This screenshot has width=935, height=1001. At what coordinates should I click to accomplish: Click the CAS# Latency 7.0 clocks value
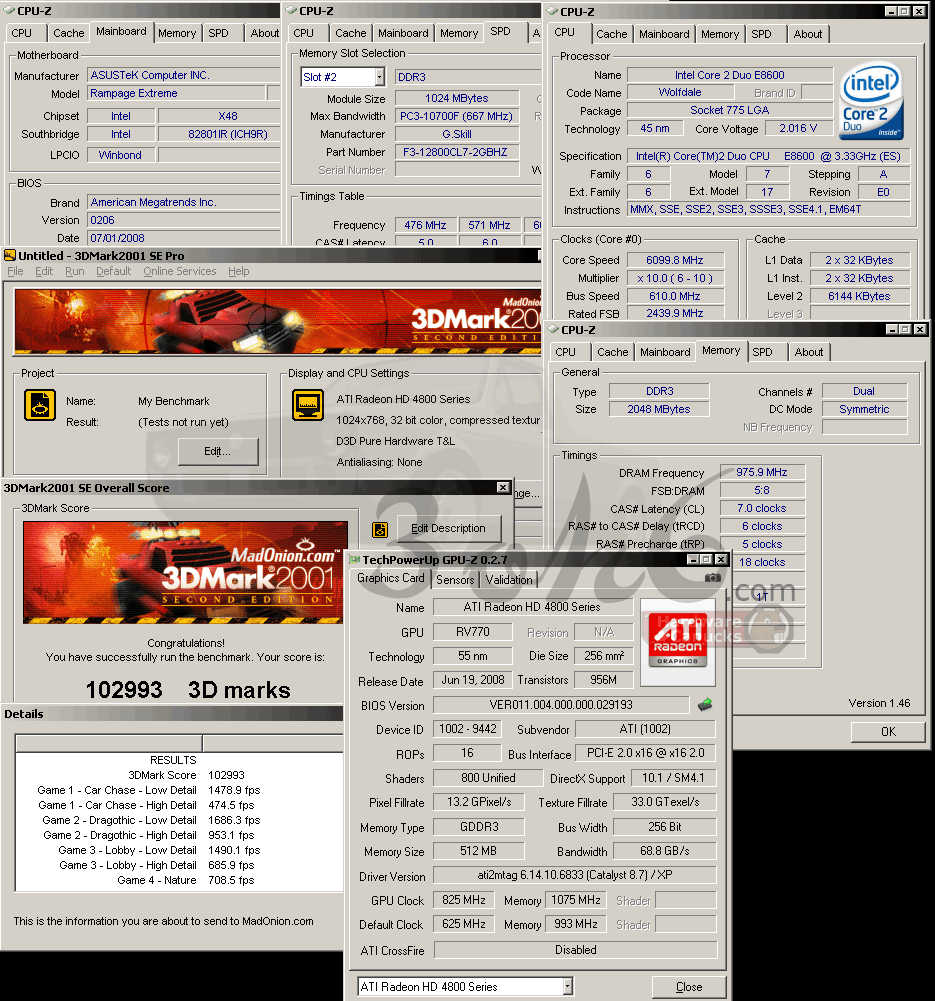click(x=762, y=508)
